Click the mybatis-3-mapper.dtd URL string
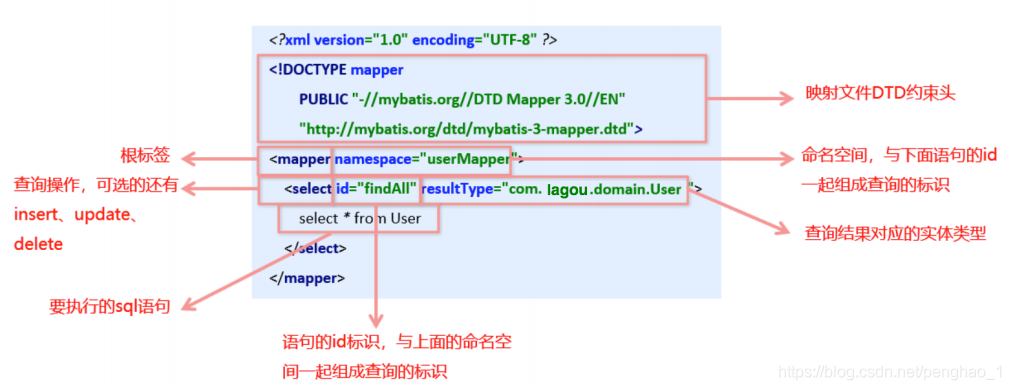This screenshot has height=390, width=1011. tap(471, 129)
